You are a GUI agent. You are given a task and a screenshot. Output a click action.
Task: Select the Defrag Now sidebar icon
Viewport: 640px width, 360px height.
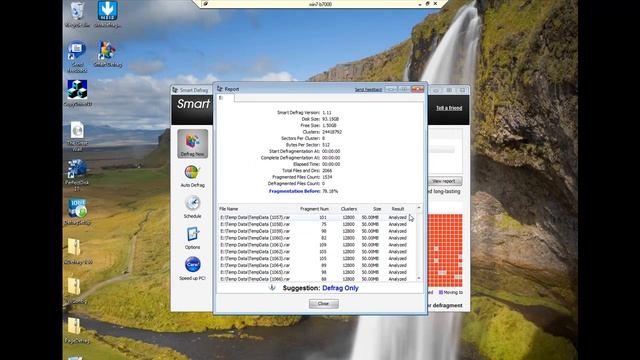[192, 143]
